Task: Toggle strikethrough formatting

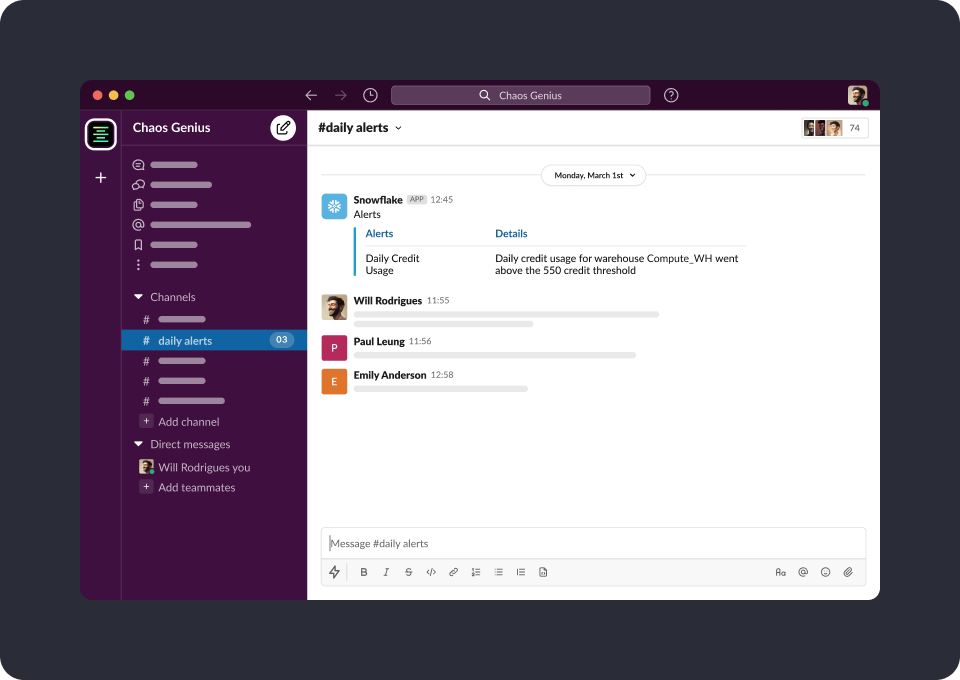Action: coord(408,571)
